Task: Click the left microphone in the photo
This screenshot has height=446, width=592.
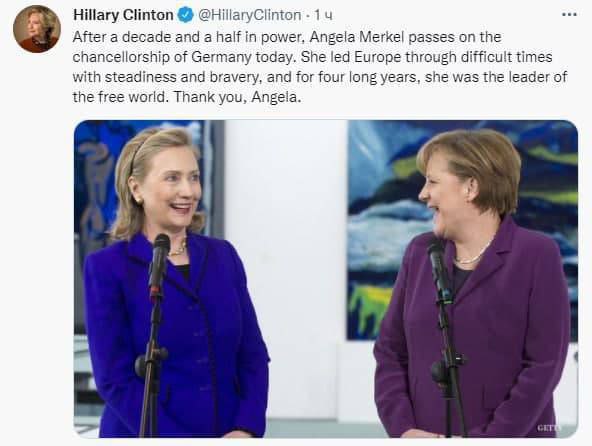Action: pyautogui.click(x=159, y=262)
